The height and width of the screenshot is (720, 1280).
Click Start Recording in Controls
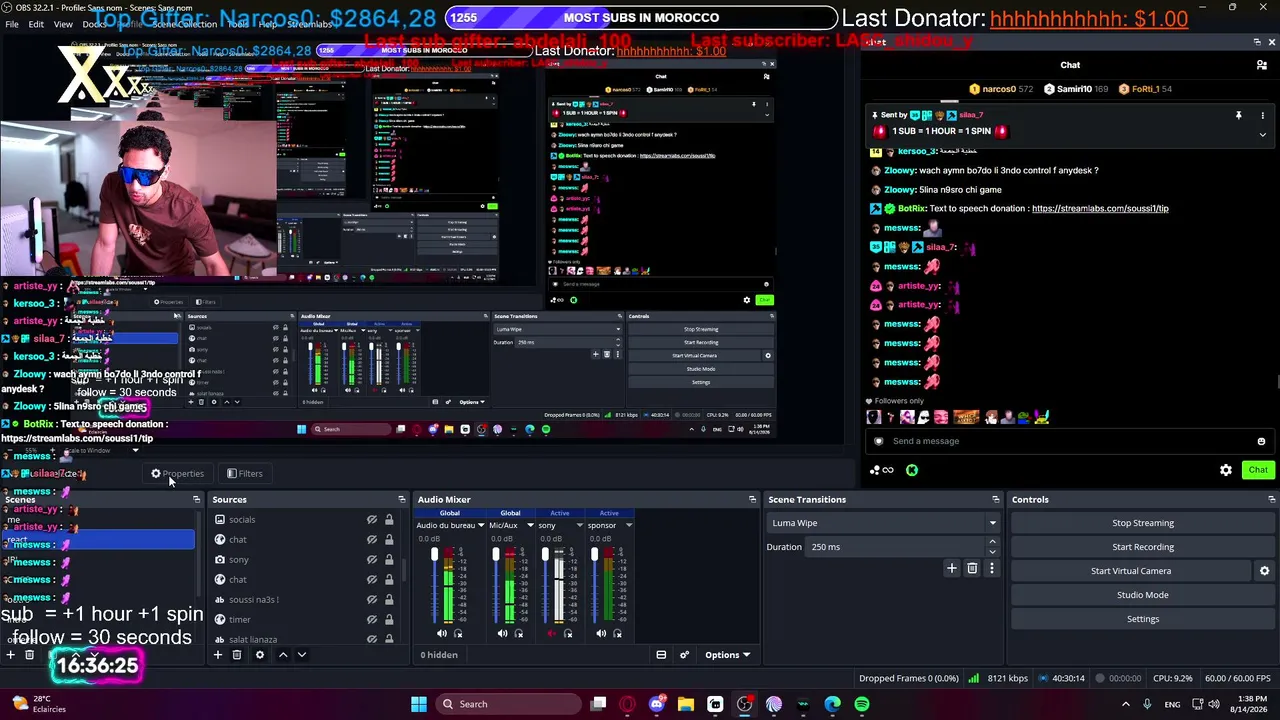[x=1143, y=547]
